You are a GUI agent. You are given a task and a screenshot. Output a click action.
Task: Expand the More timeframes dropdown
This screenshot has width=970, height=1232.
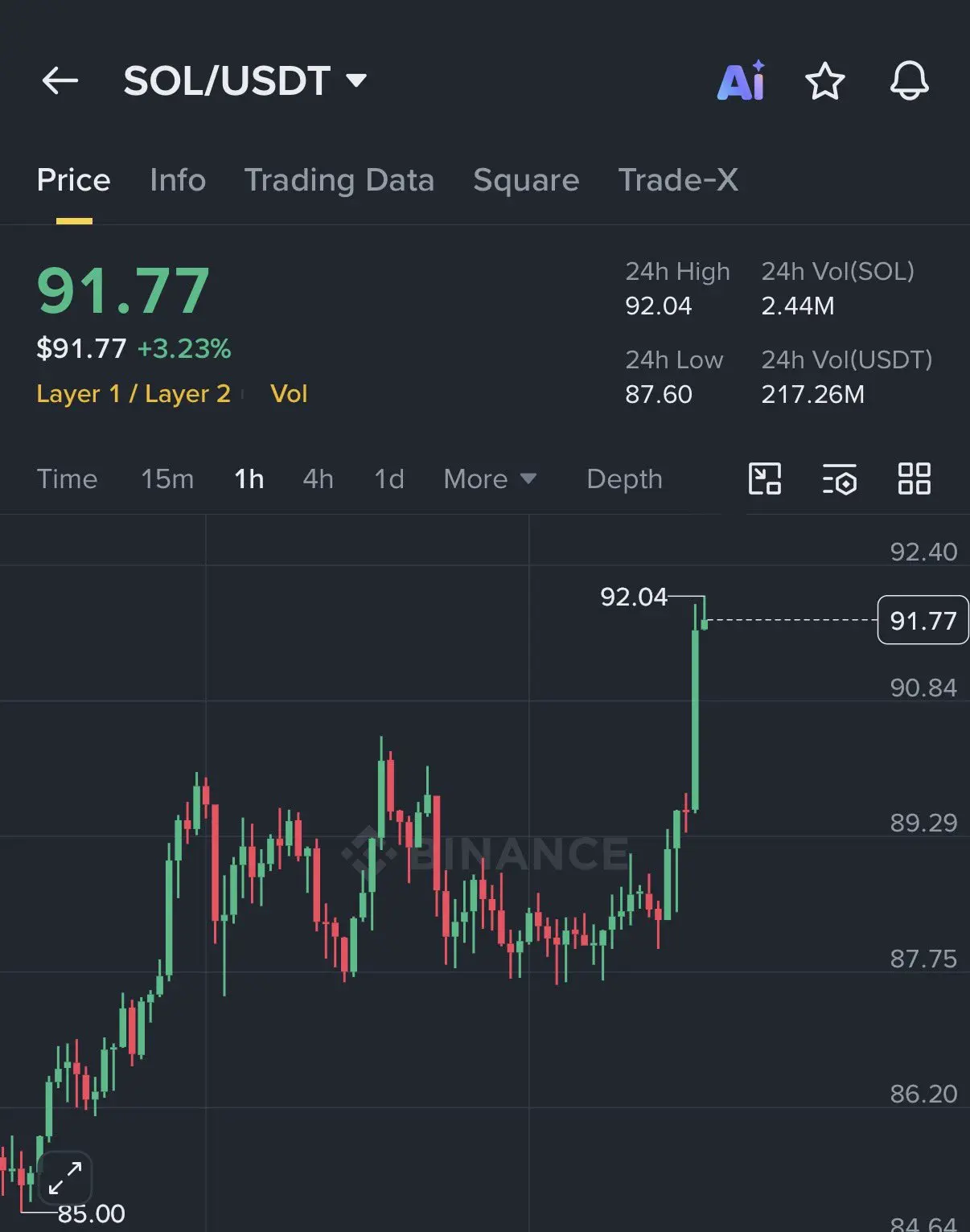(490, 479)
